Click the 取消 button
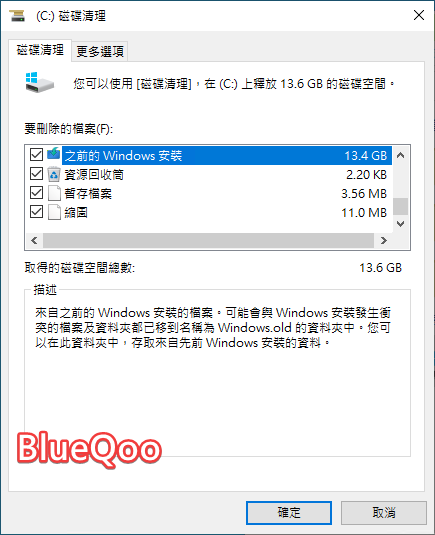 point(384,512)
